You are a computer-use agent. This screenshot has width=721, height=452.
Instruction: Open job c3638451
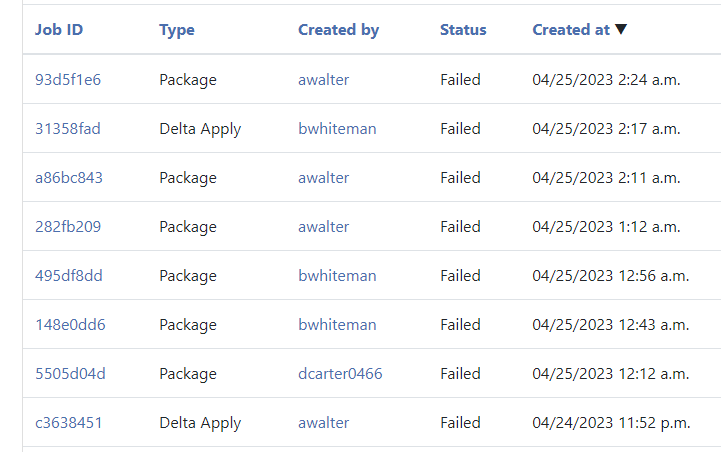[x=69, y=423]
